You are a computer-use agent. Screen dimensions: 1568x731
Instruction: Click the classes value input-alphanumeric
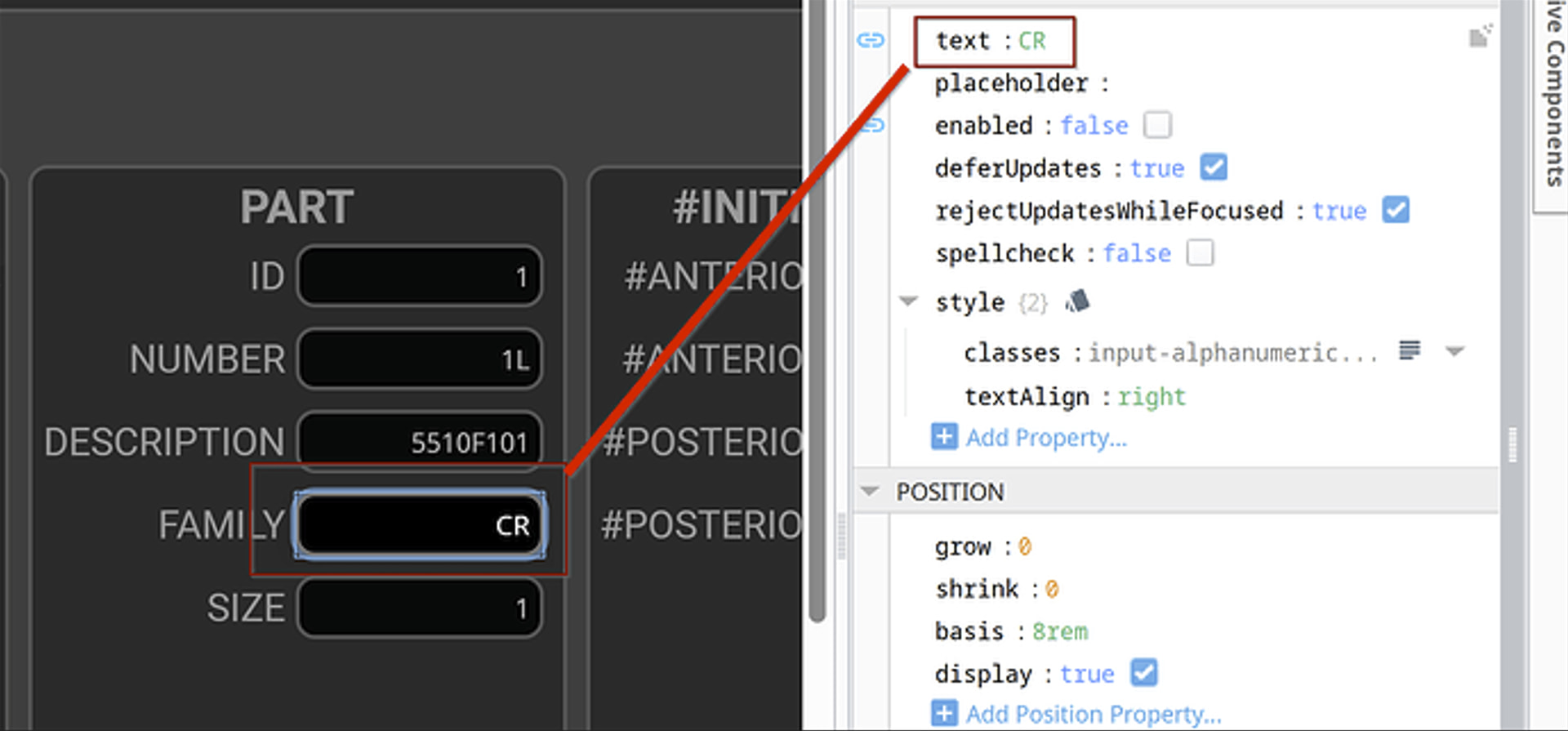(x=1233, y=352)
